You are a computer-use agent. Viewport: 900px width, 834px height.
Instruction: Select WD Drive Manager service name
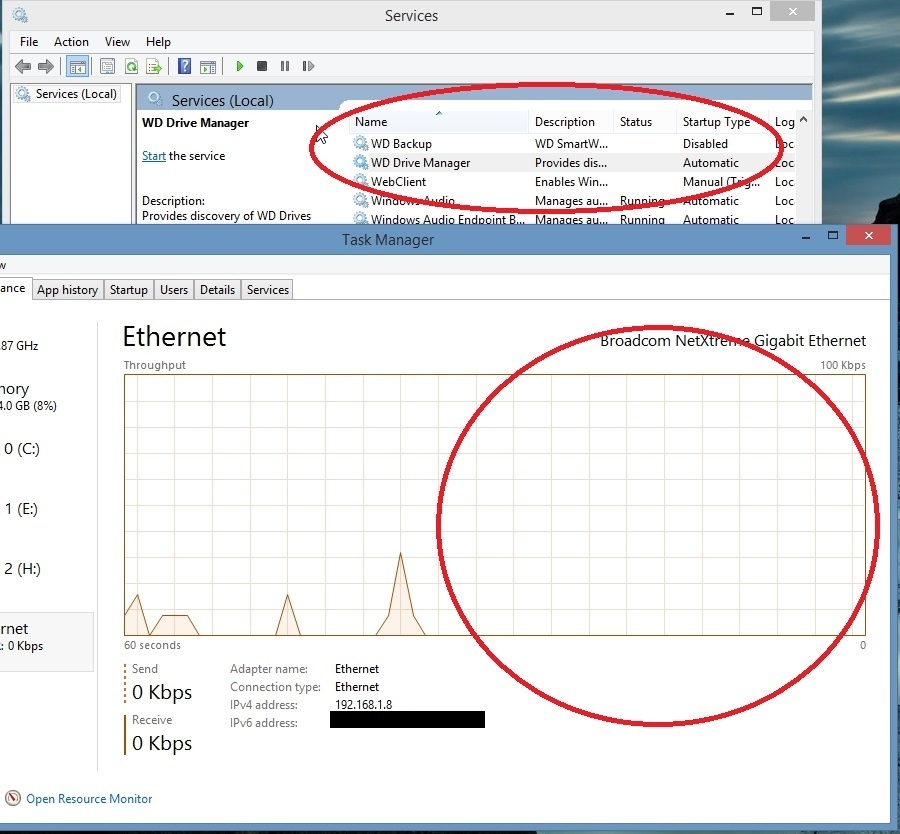(420, 163)
